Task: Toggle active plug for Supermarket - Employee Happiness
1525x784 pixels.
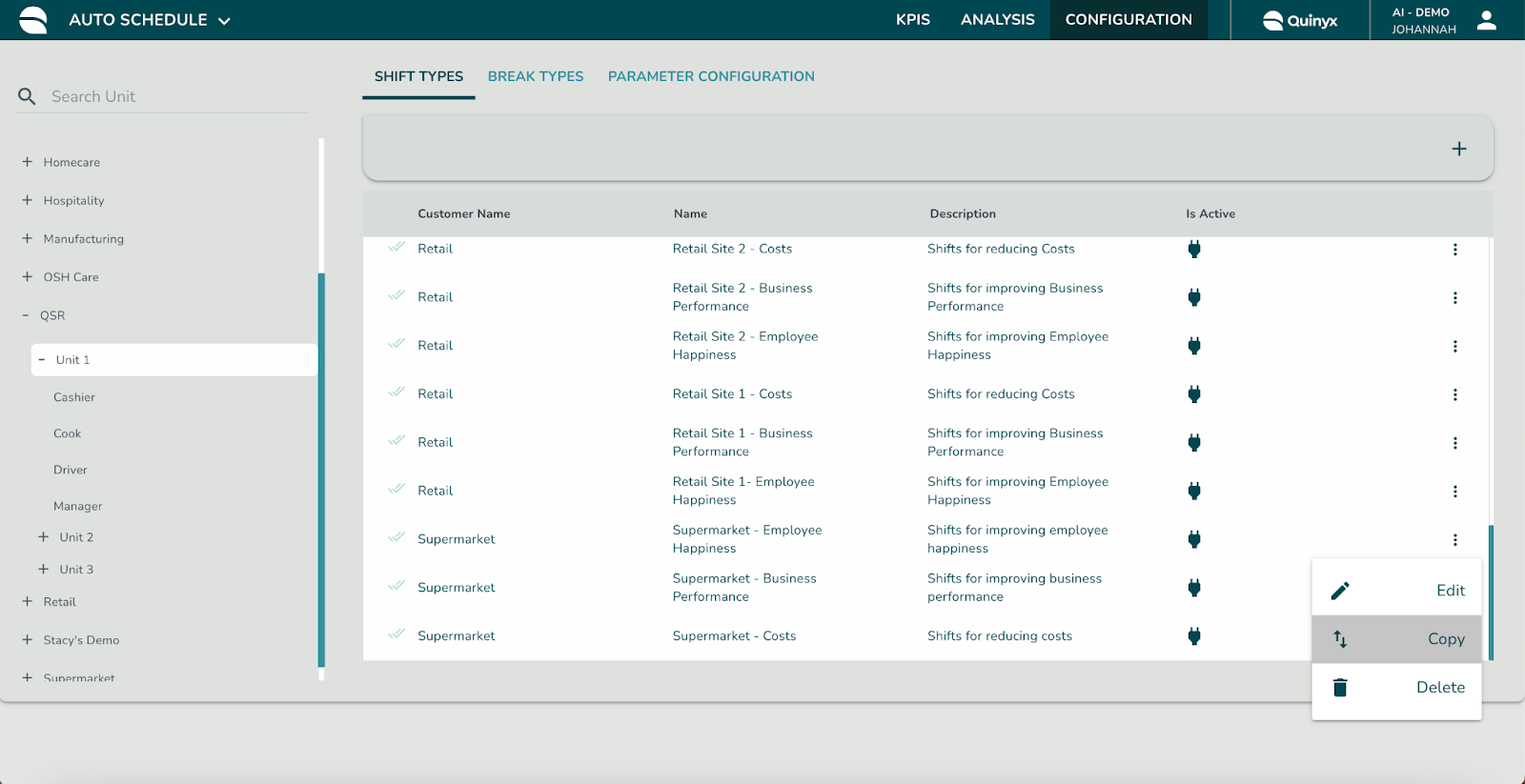Action: (x=1194, y=540)
